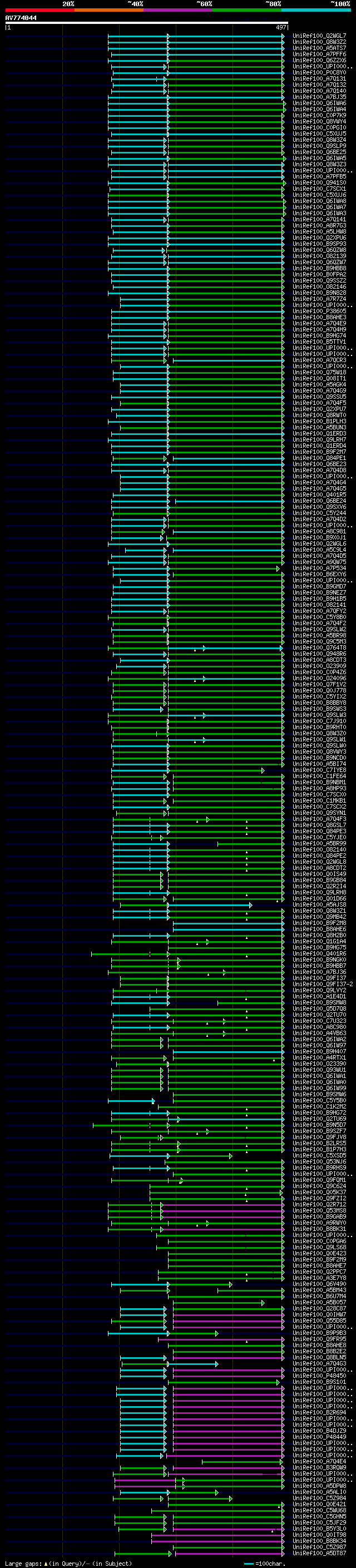Choose the UniRef100_C7IYE8 hit
Image resolution: width=356 pixels, height=1568 pixels.
(319, 770)
